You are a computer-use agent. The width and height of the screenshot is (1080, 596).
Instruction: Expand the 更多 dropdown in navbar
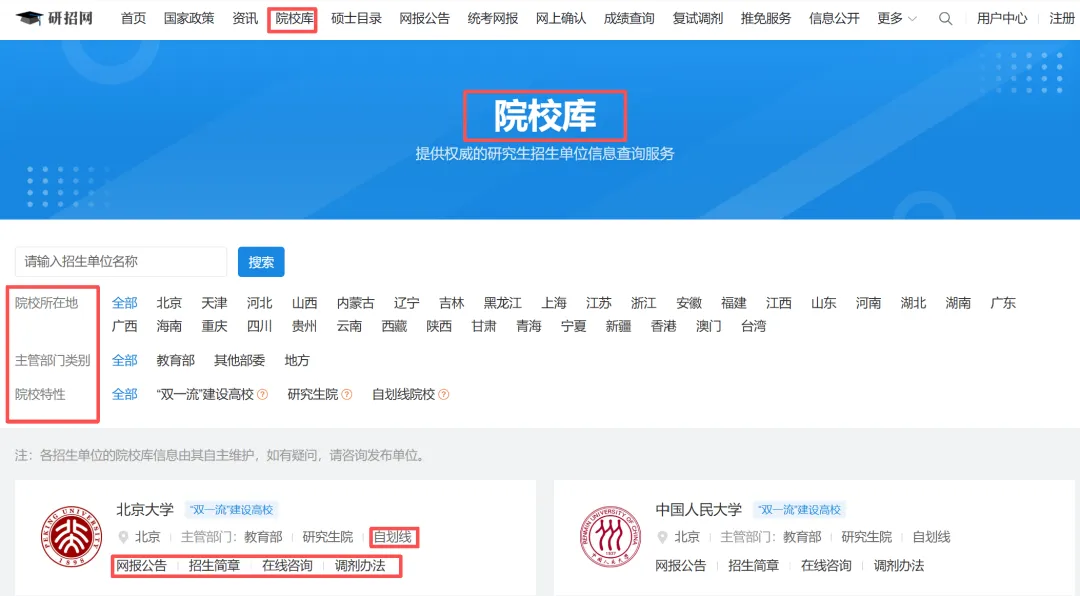[x=897, y=19]
